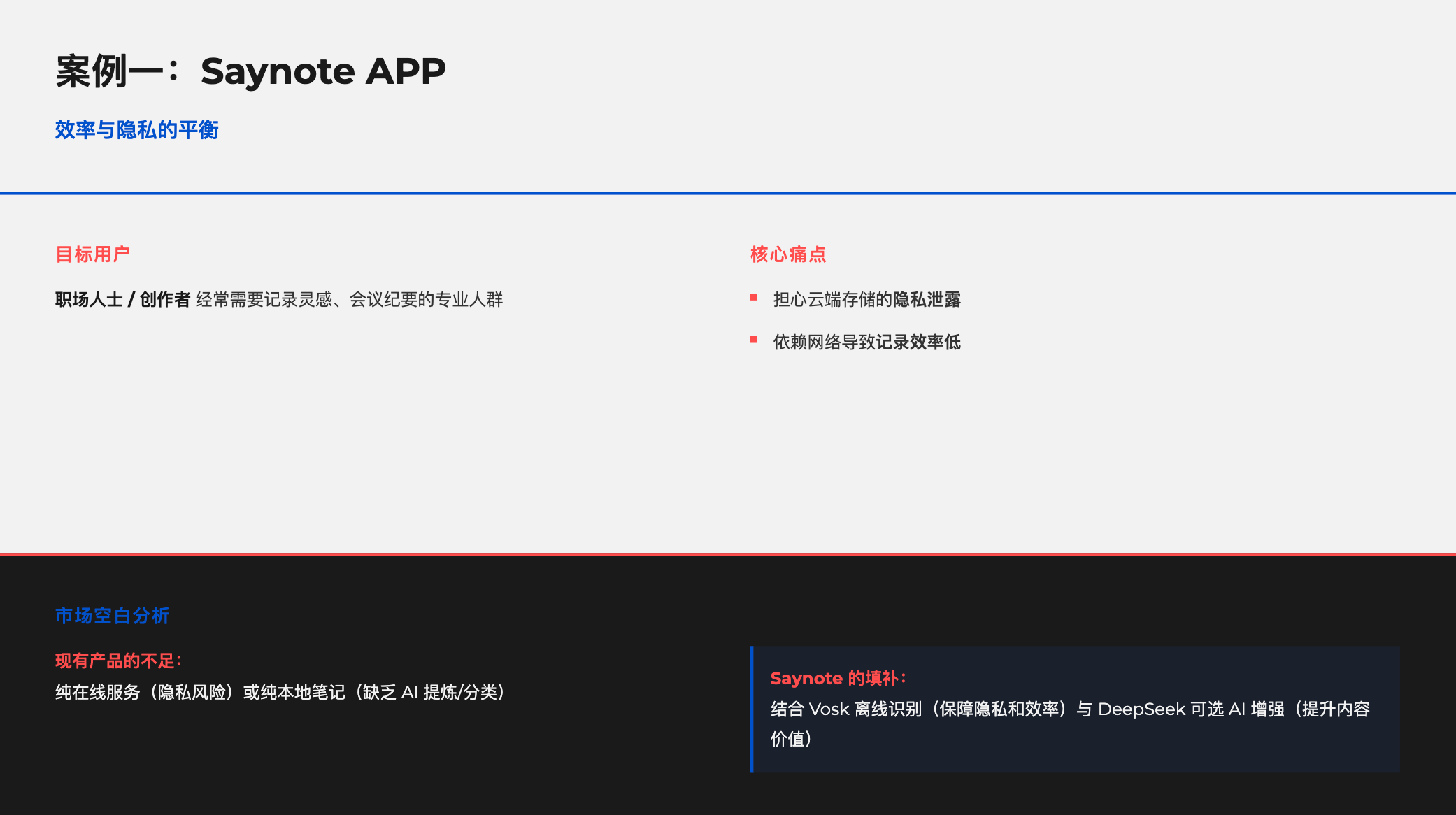1456x815 pixels.
Task: Click the blue horizontal divider under the header
Action: [727, 193]
